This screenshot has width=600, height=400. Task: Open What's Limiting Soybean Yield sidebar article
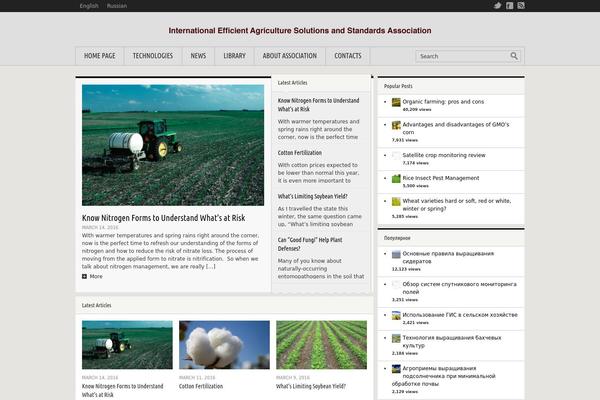click(313, 196)
